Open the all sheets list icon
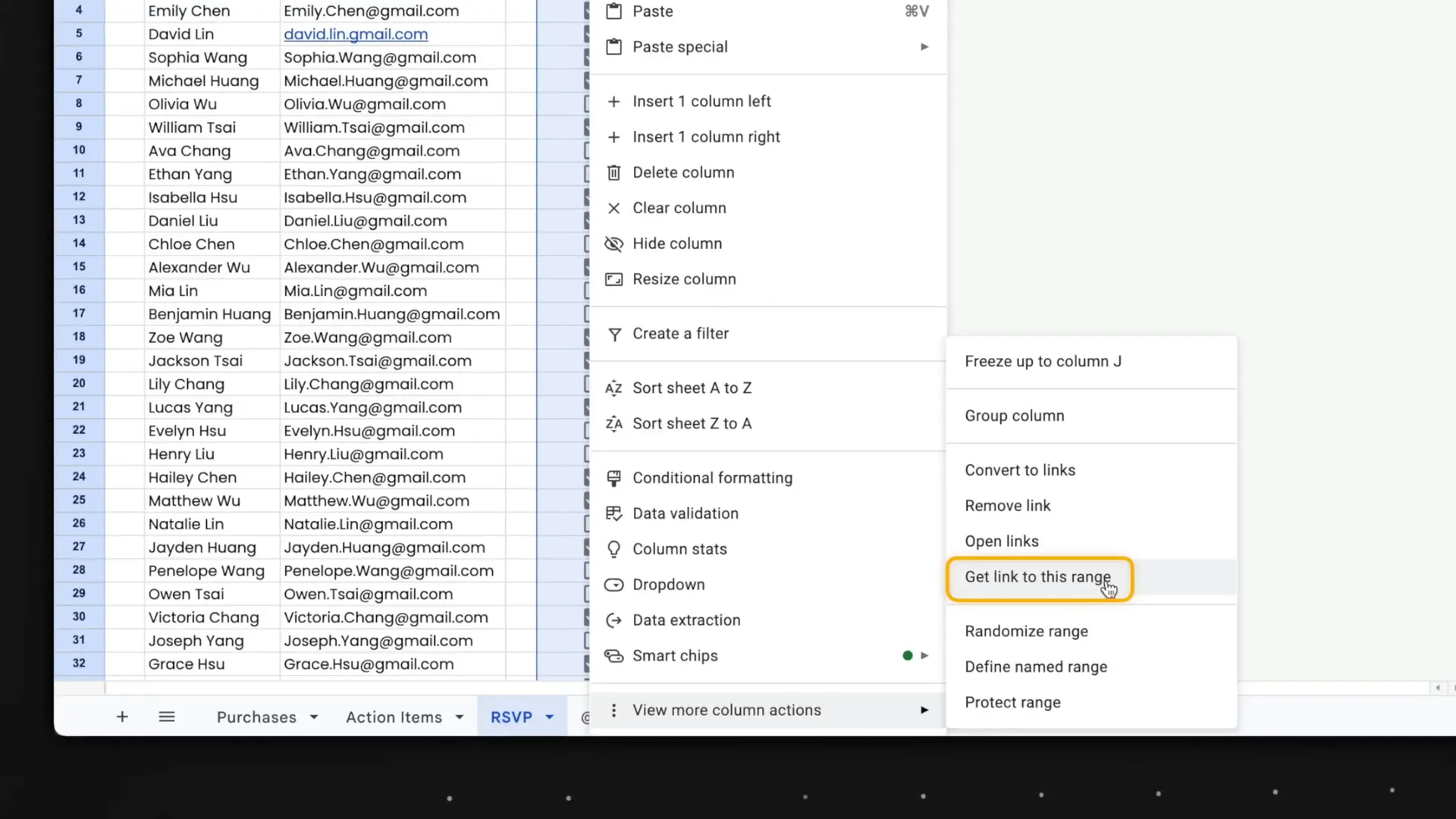 (167, 717)
